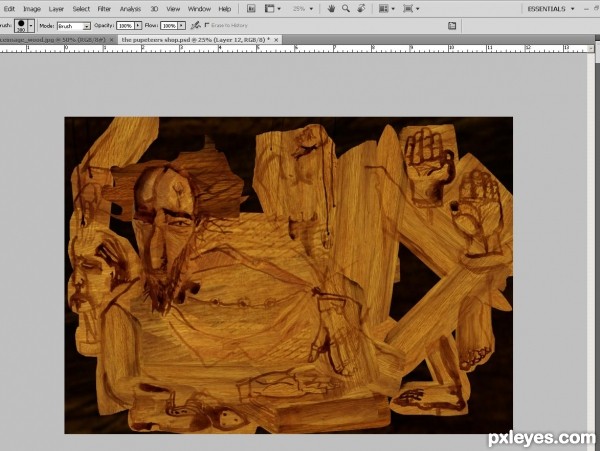This screenshot has height=451, width=600.
Task: Click the Flow value field
Action: pyautogui.click(x=169, y=26)
